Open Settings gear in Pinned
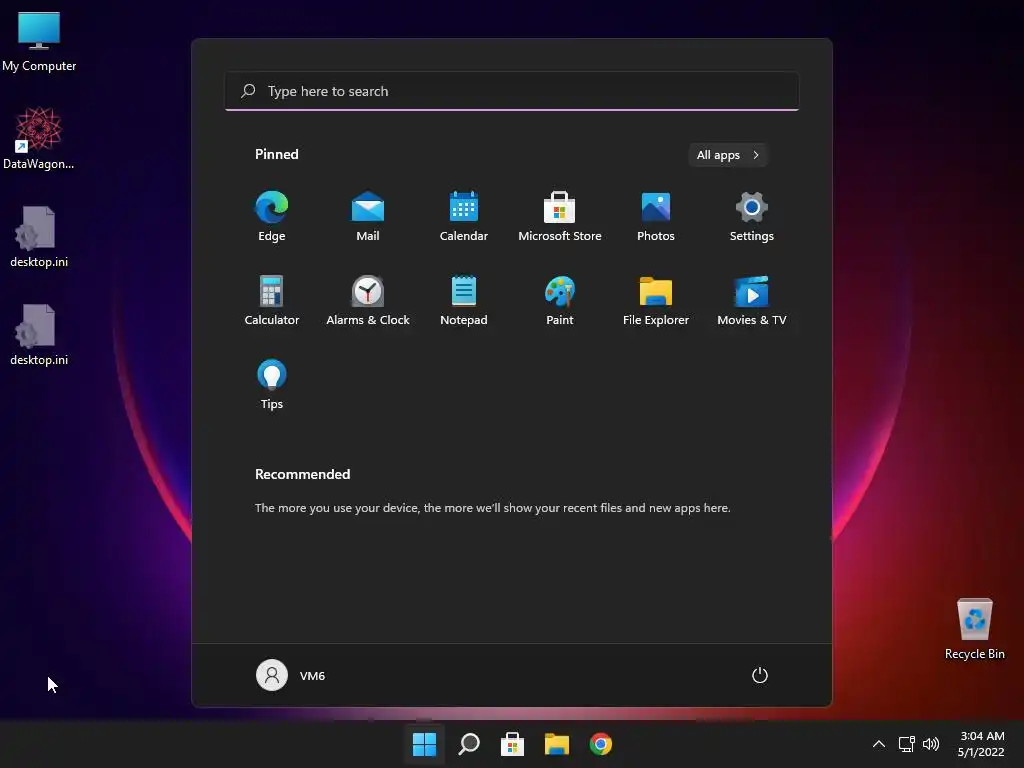The image size is (1024, 768). tap(752, 217)
